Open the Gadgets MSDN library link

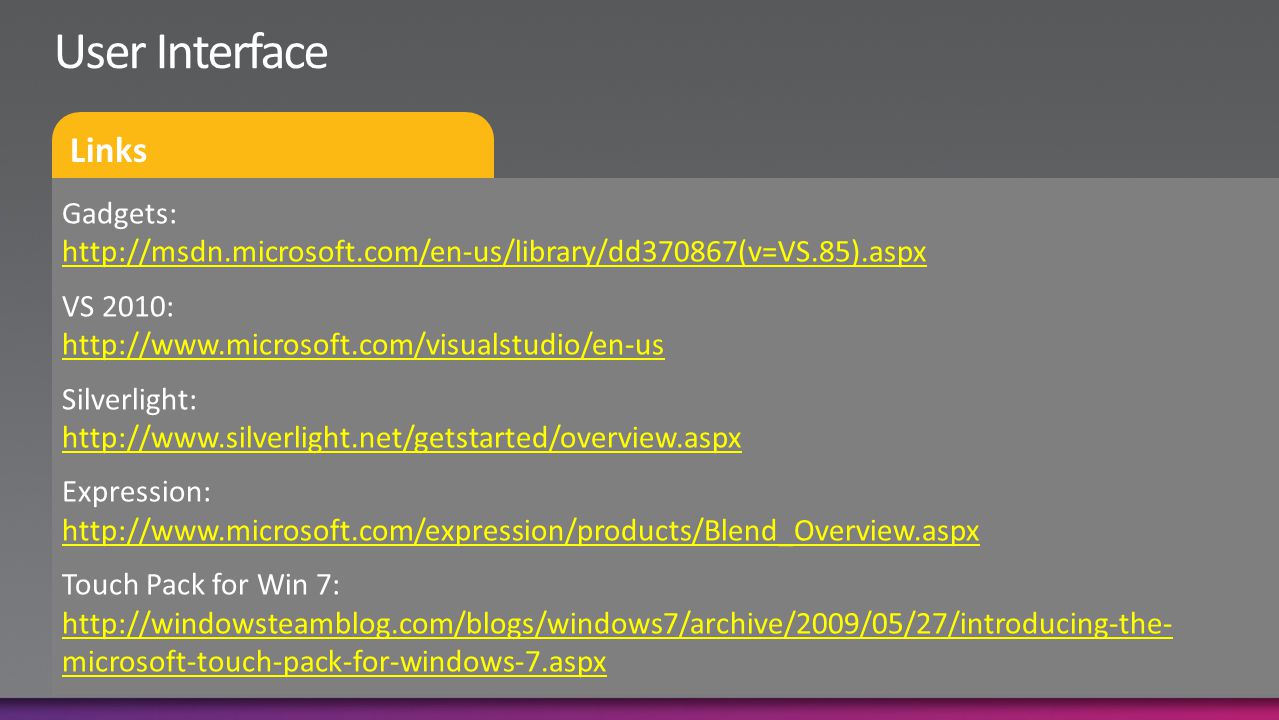[x=494, y=253]
